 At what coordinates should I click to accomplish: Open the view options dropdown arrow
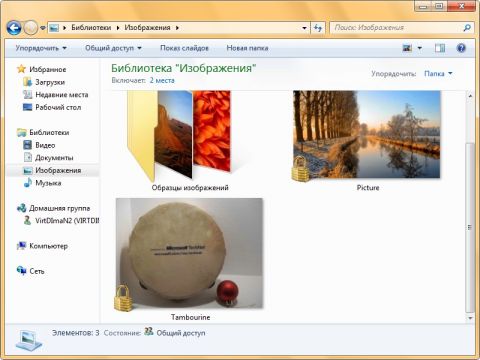pos(420,48)
